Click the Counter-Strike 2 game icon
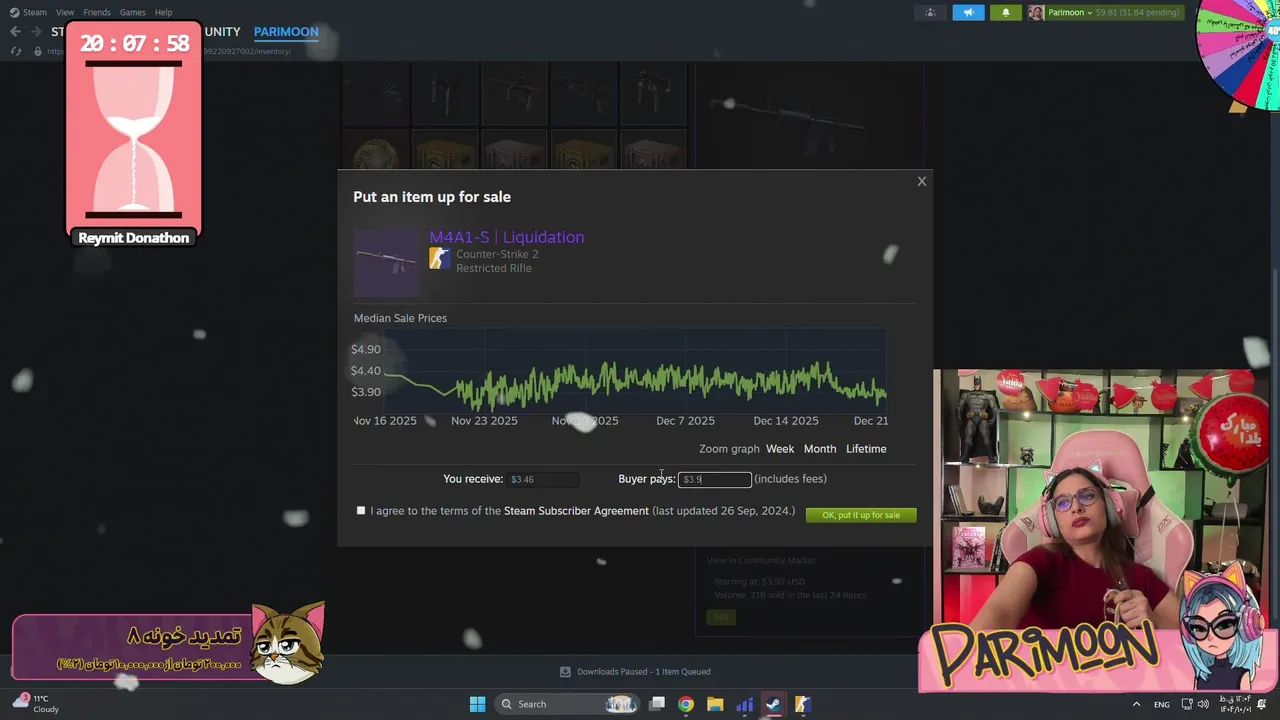The image size is (1280, 720). (x=440, y=259)
